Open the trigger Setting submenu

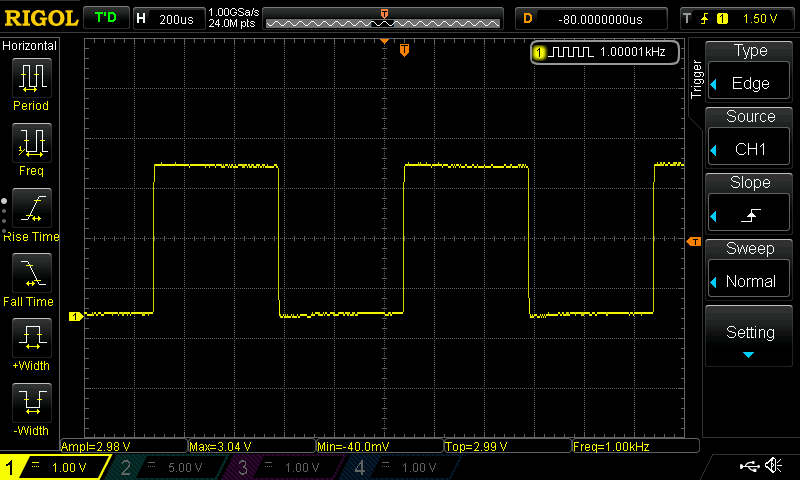pos(750,337)
